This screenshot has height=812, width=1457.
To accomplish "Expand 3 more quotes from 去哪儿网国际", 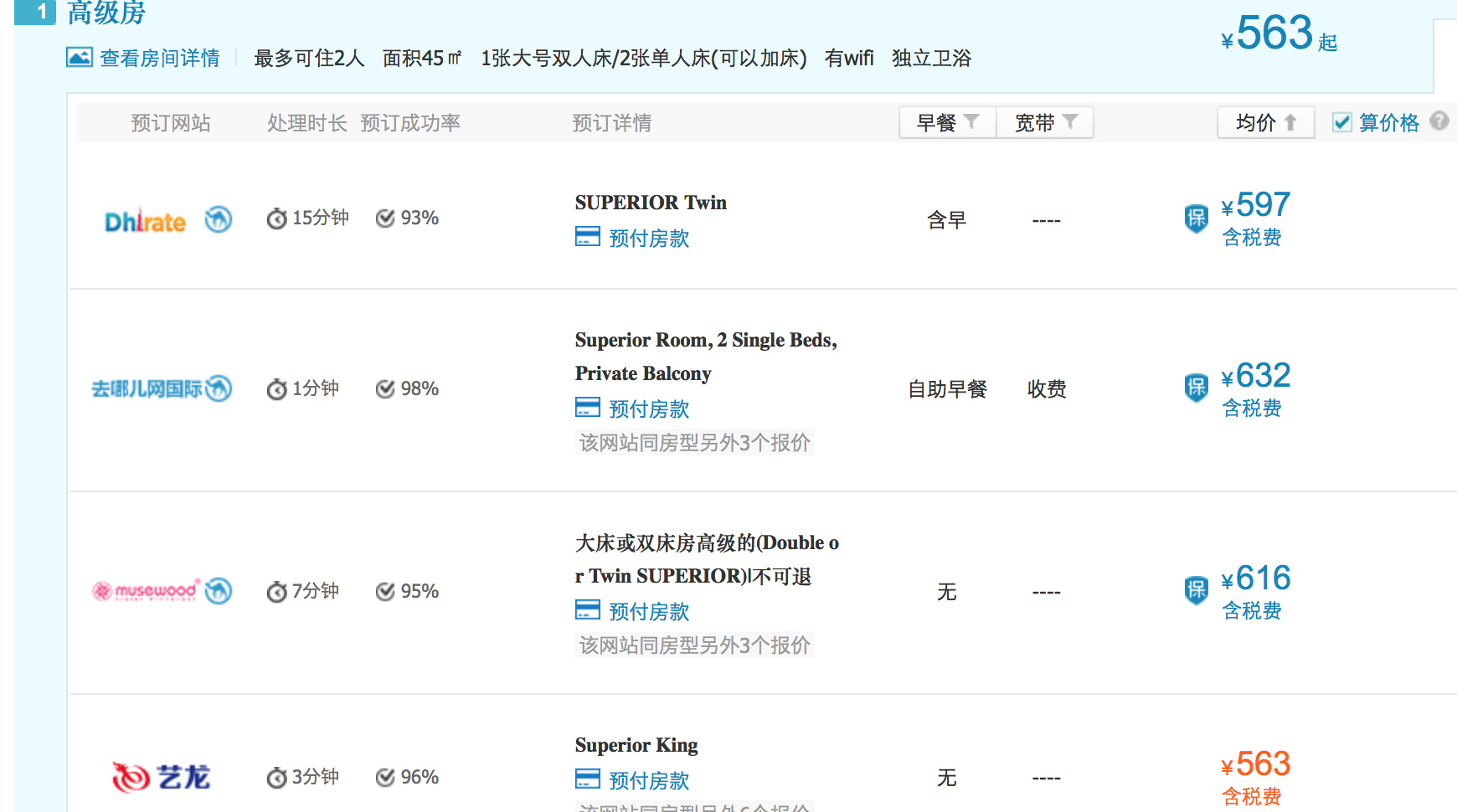I will 694,442.
